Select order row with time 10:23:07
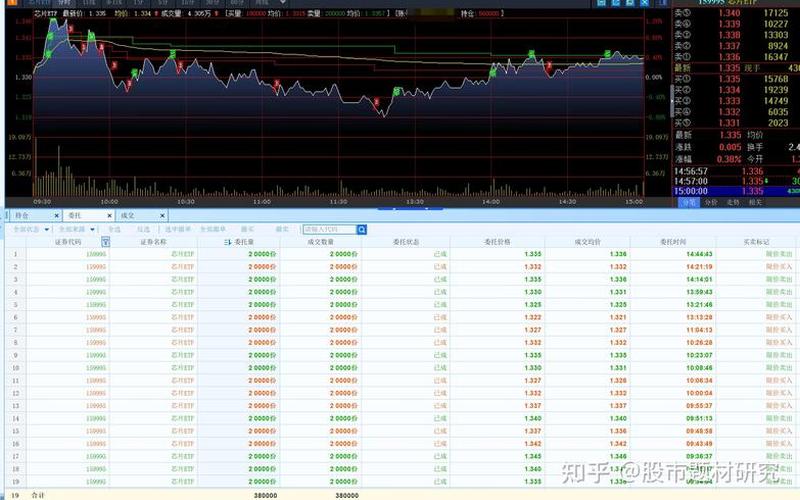The height and width of the screenshot is (500, 800). point(402,355)
